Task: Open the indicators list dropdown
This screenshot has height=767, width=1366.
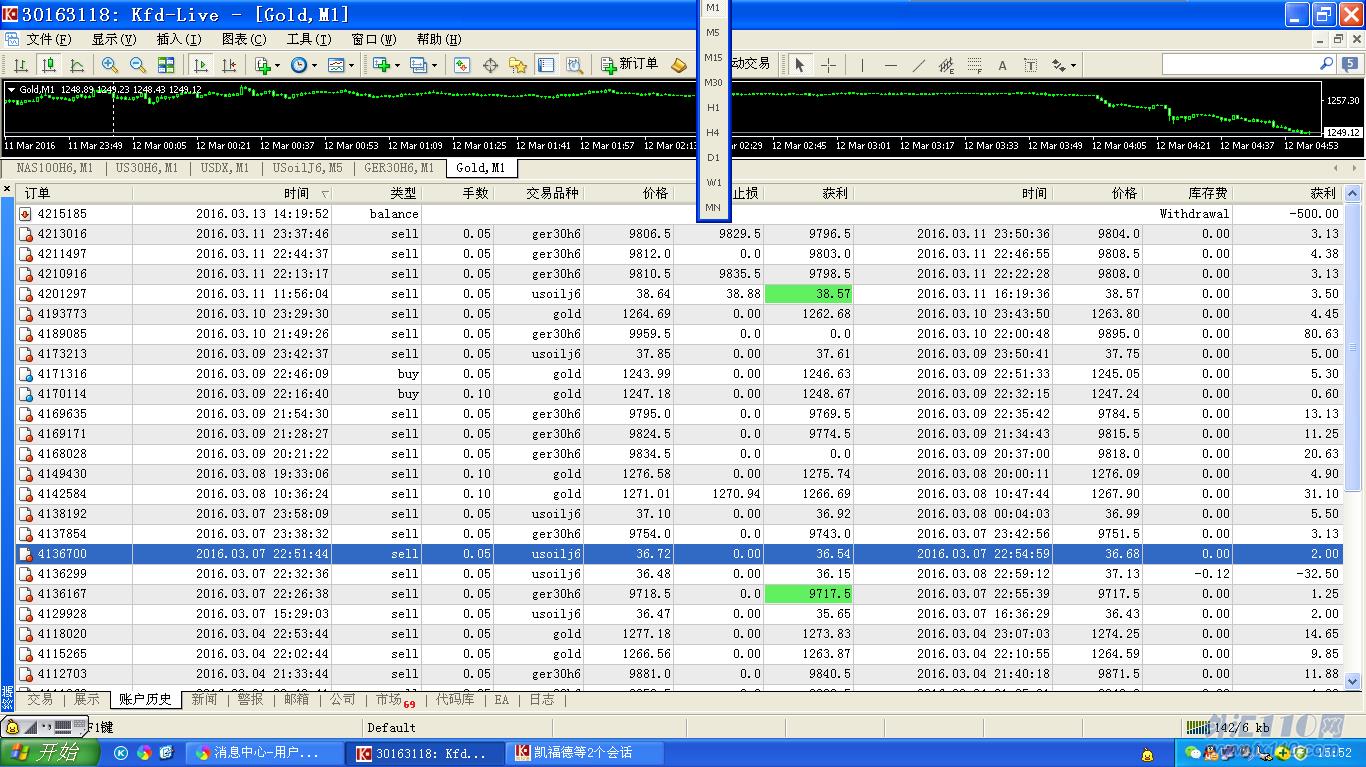Action: [267, 65]
